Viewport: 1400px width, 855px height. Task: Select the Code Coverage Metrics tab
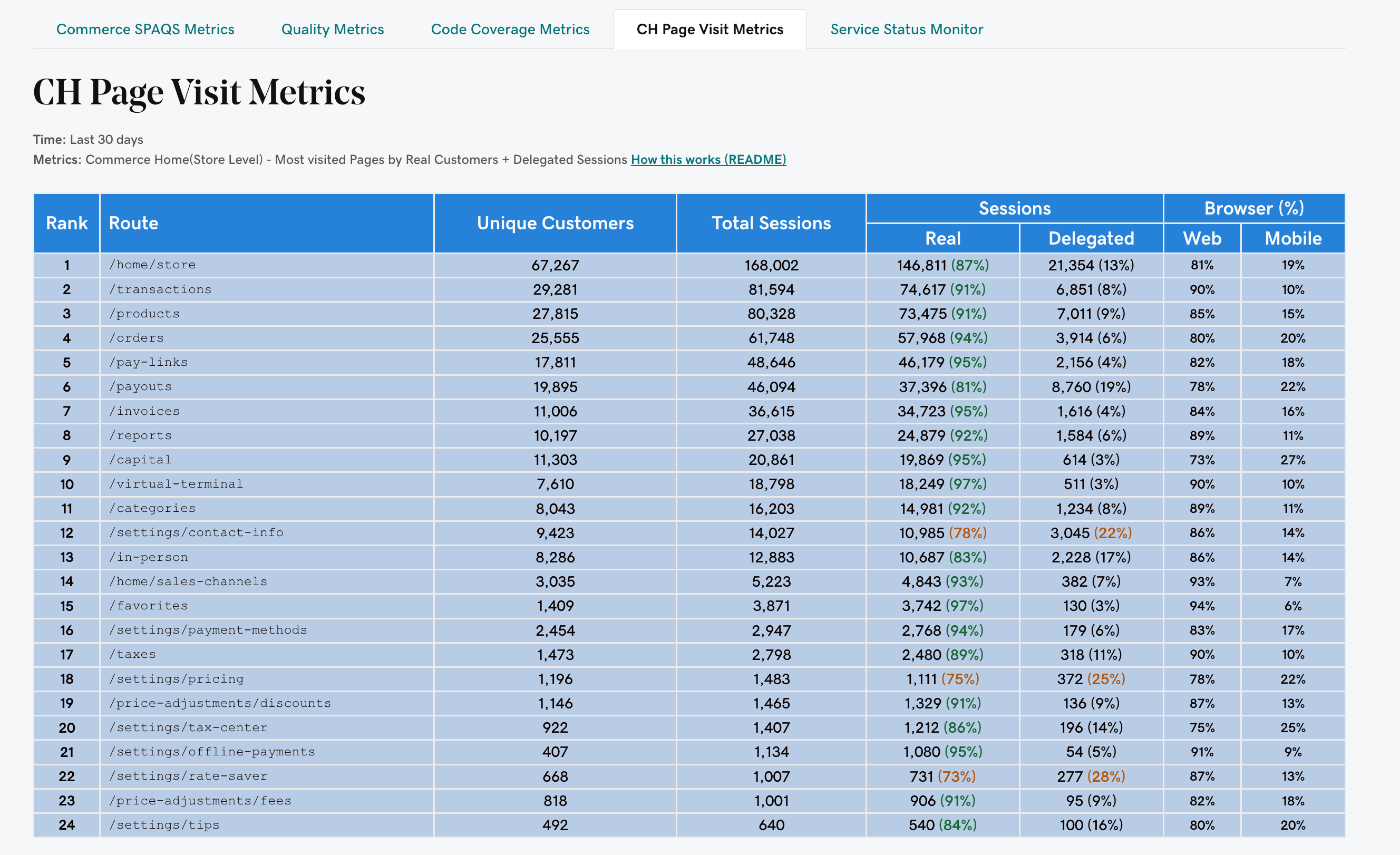pos(510,29)
